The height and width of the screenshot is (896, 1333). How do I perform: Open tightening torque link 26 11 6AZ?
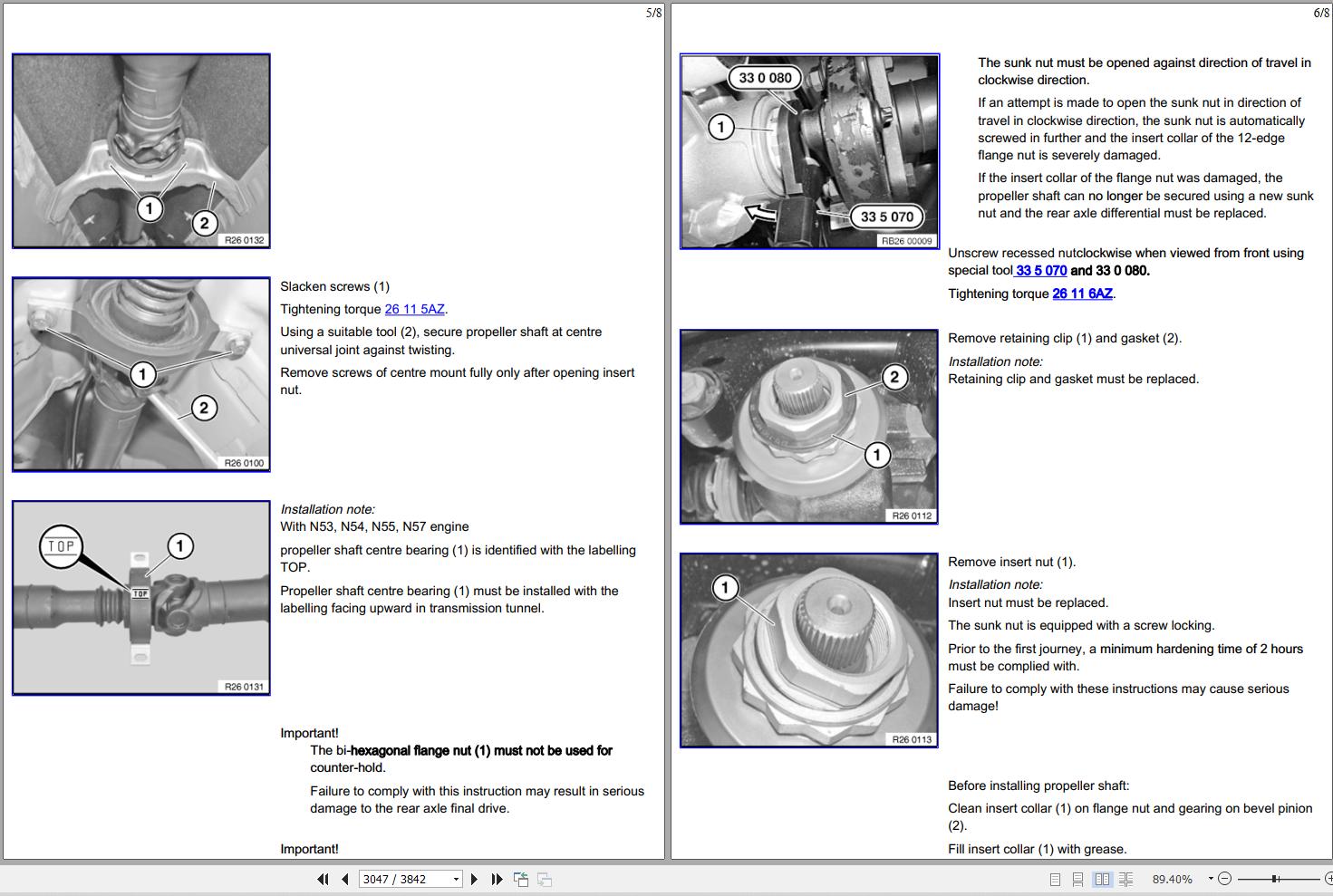[1082, 294]
